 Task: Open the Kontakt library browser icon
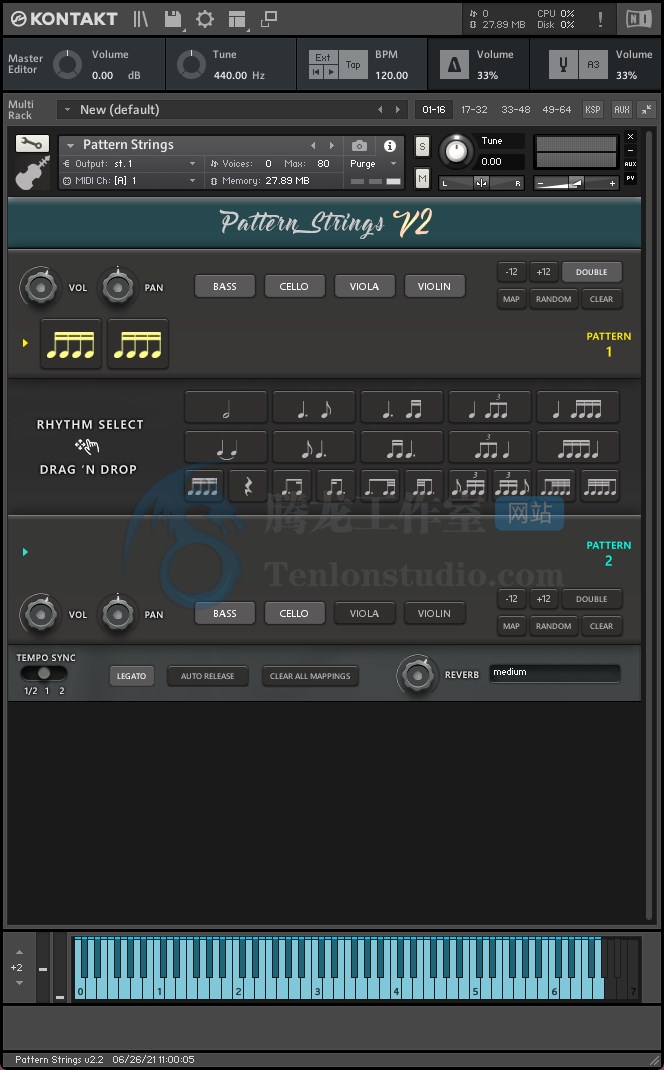click(141, 19)
